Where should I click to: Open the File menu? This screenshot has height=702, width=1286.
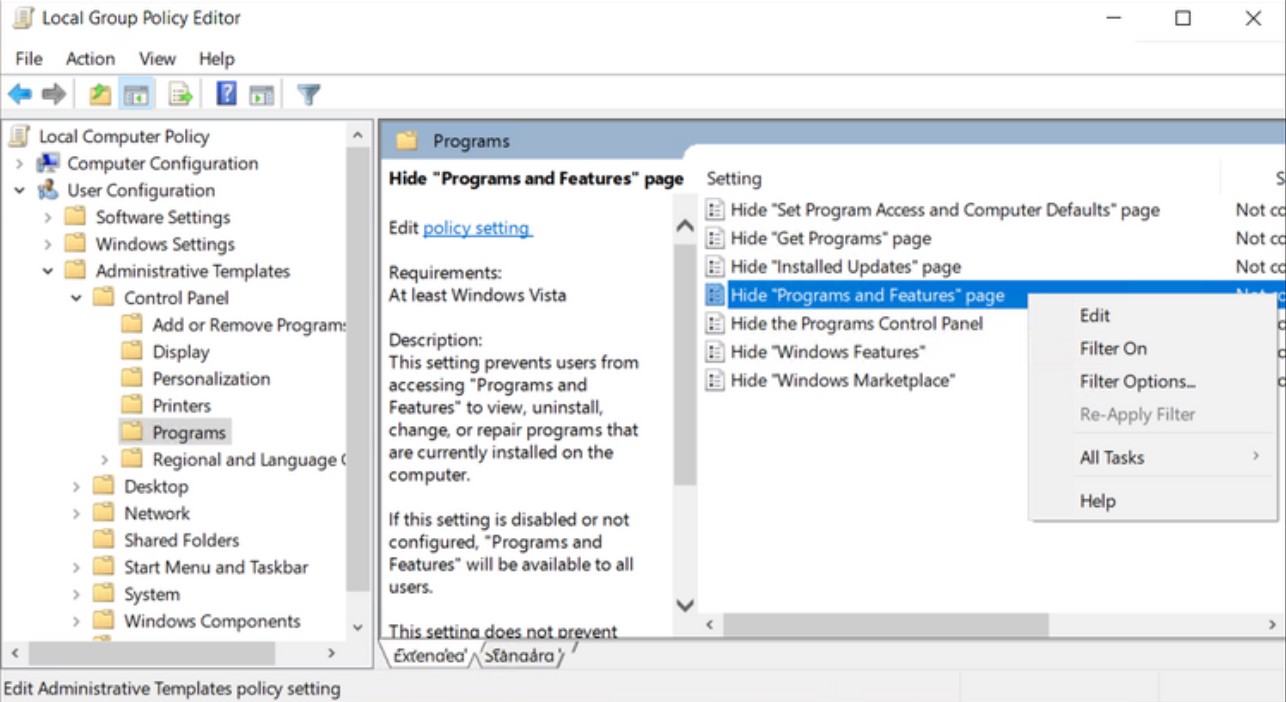coord(29,59)
